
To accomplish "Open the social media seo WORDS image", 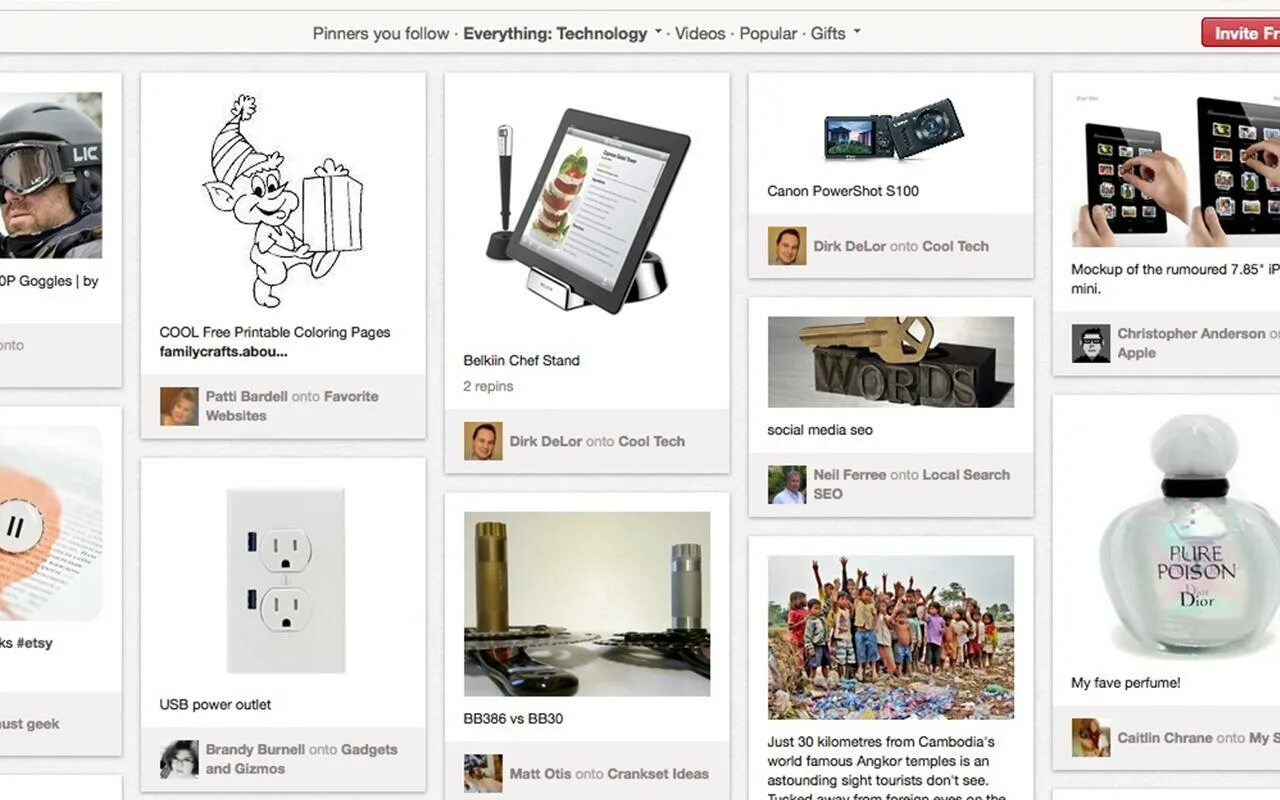I will tap(891, 362).
